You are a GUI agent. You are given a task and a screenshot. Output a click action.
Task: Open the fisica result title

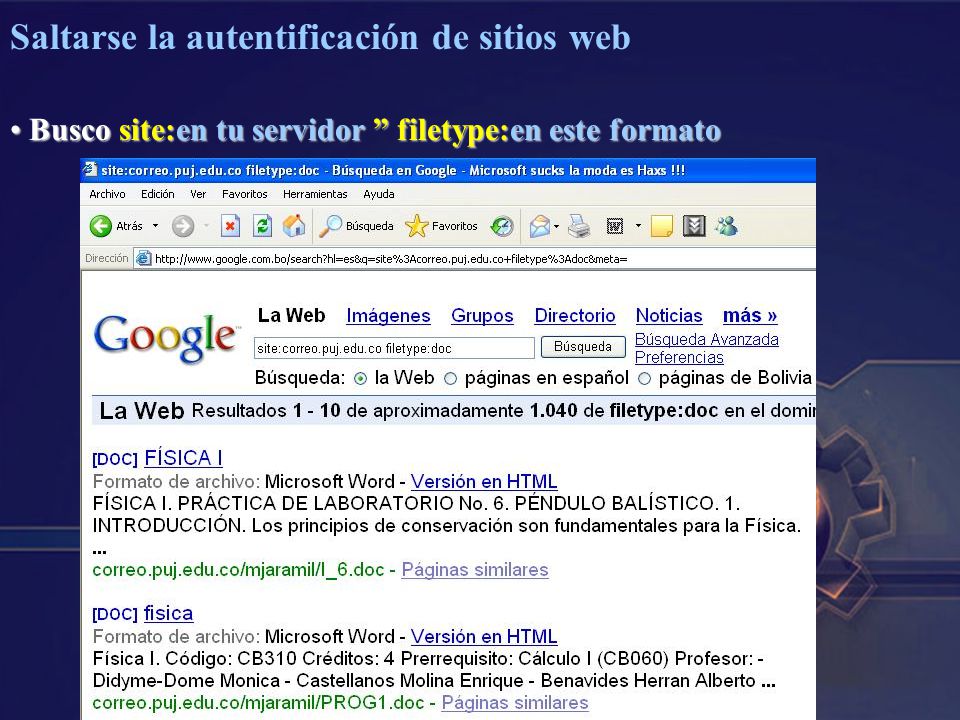point(168,613)
